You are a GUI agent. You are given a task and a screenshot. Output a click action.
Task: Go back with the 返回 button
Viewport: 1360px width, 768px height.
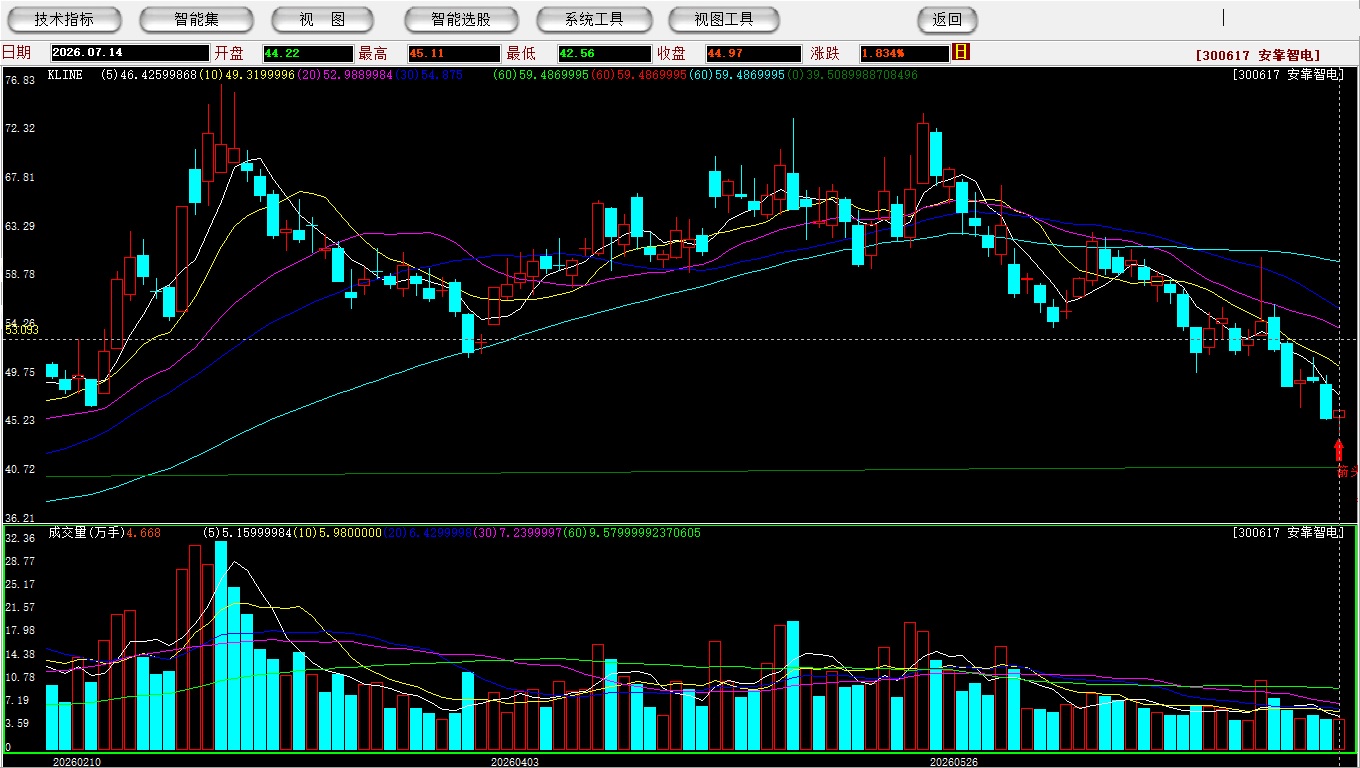(x=947, y=19)
